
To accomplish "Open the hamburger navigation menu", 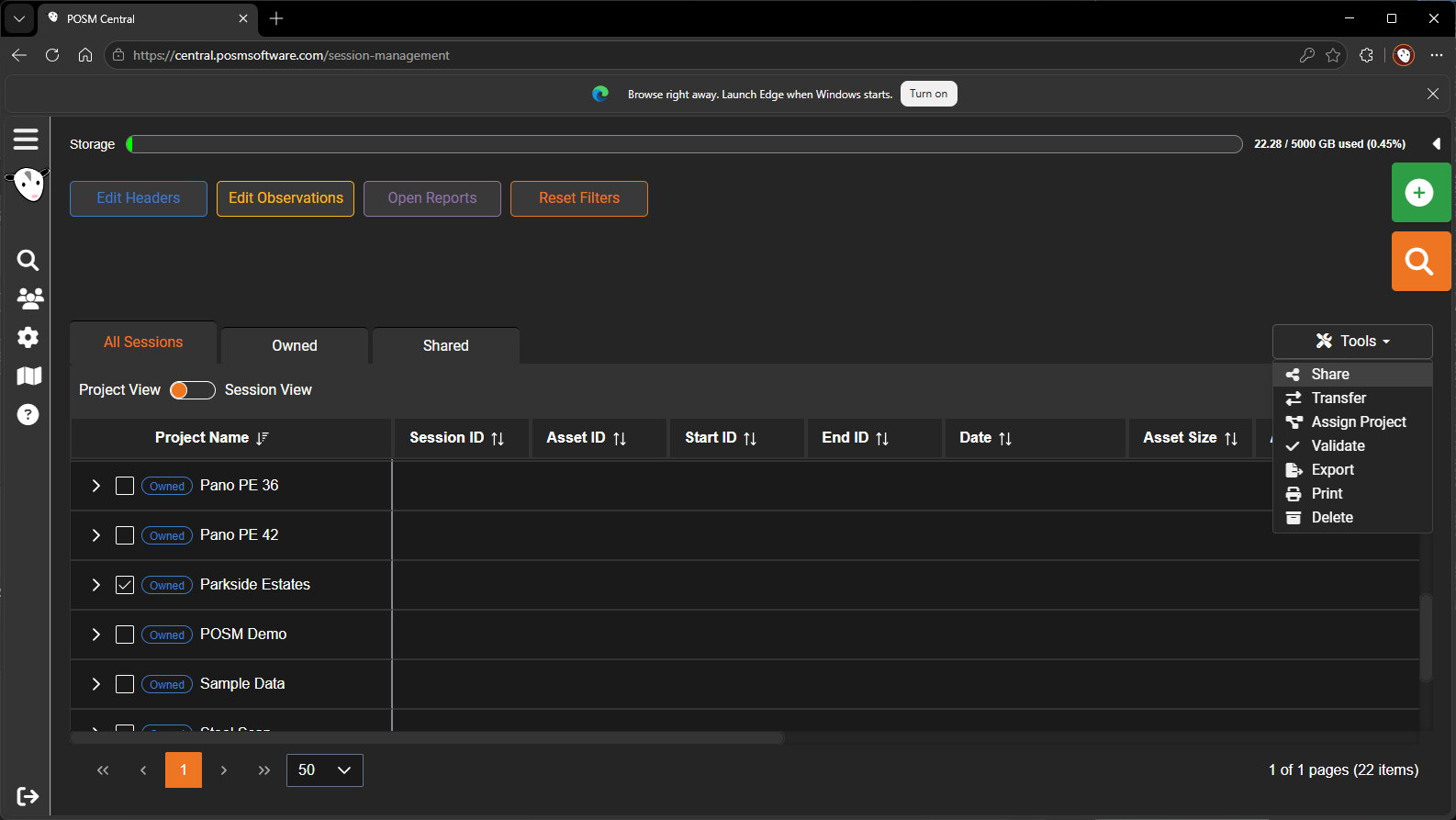I will tap(26, 139).
